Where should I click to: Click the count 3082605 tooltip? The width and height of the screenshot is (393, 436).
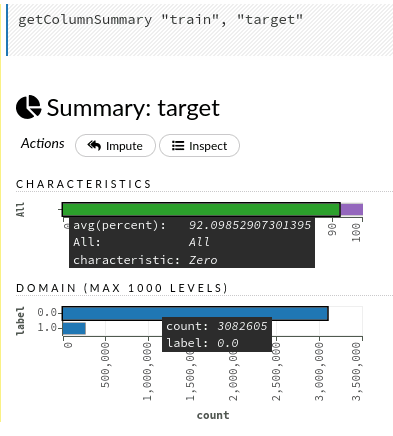[217, 334]
